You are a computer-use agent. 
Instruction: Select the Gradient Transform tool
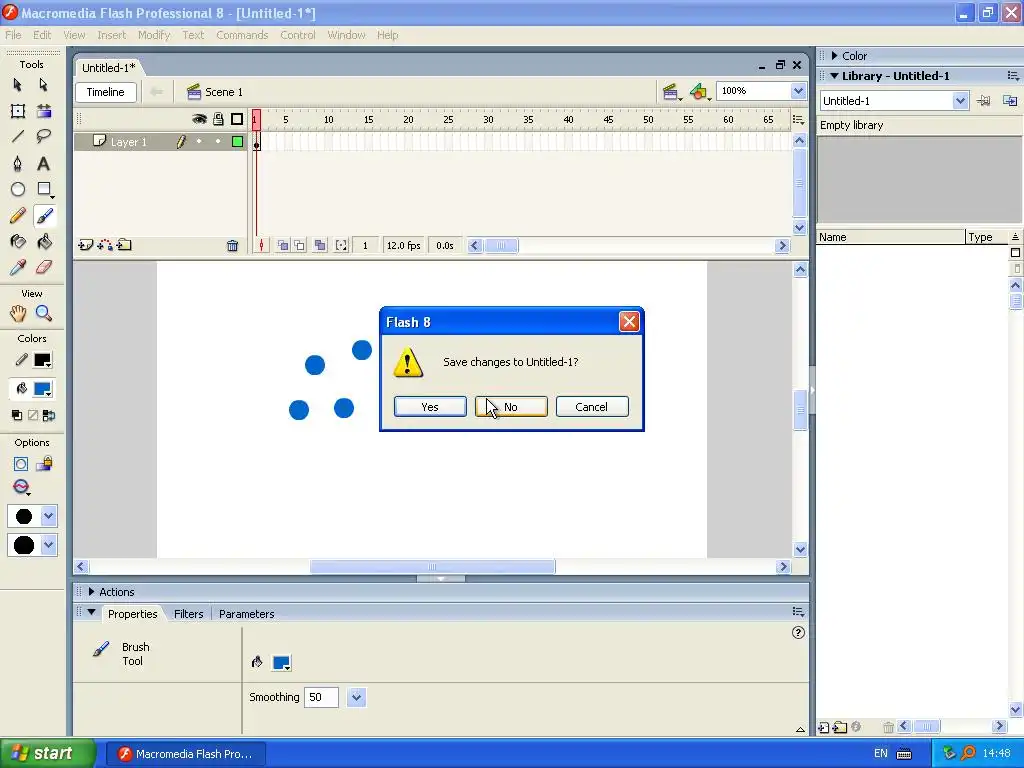point(44,111)
